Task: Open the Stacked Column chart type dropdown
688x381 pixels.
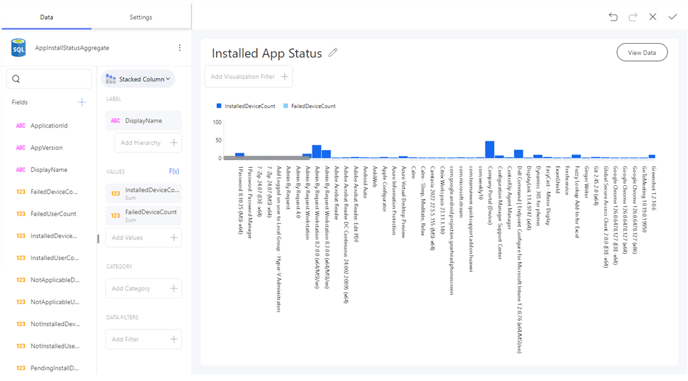Action: (x=138, y=79)
